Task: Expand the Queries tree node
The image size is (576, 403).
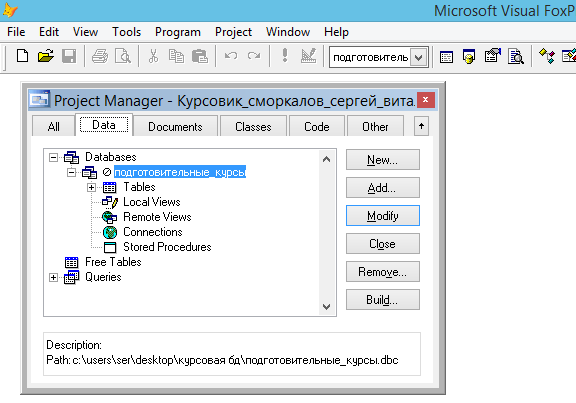Action: (x=53, y=277)
